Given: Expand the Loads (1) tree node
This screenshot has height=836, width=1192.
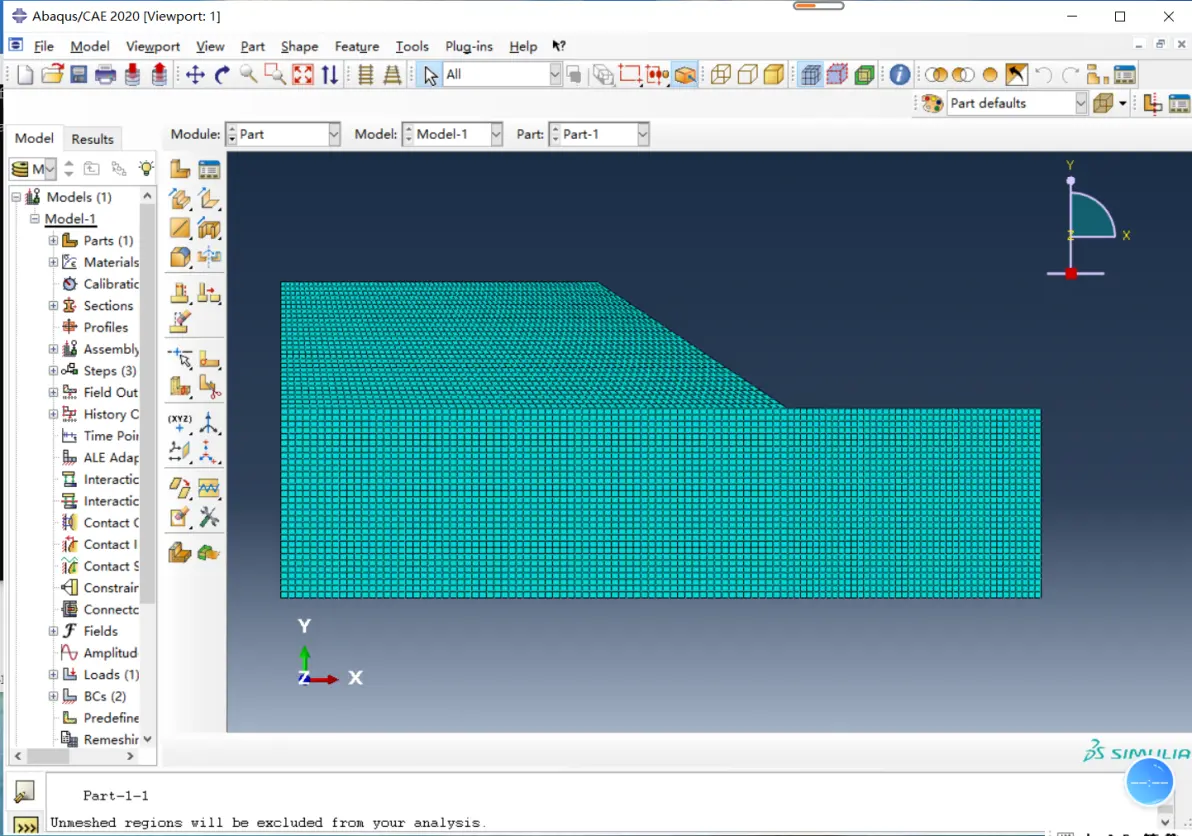Looking at the screenshot, I should pos(53,675).
